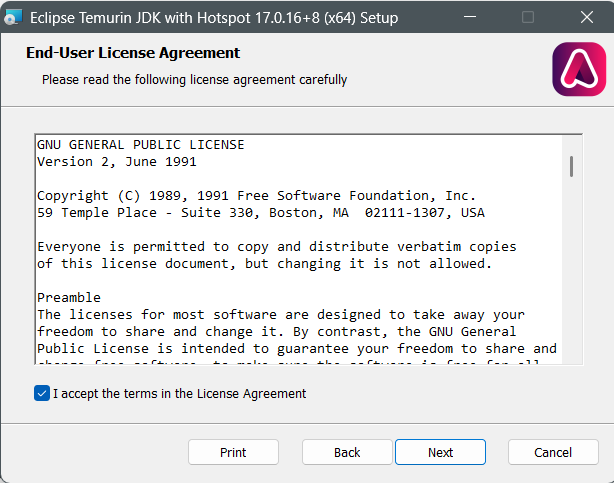Click 'freedom to share and change it' line
Viewport: 614px width, 483px height.
[x=276, y=331]
